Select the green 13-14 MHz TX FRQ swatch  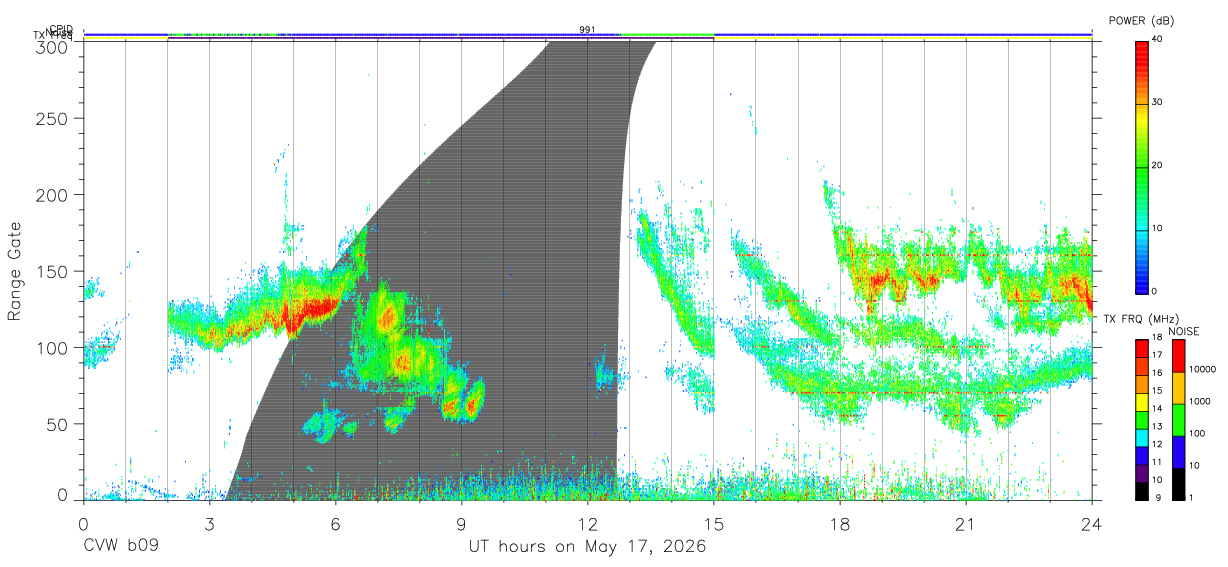pyautogui.click(x=1141, y=420)
